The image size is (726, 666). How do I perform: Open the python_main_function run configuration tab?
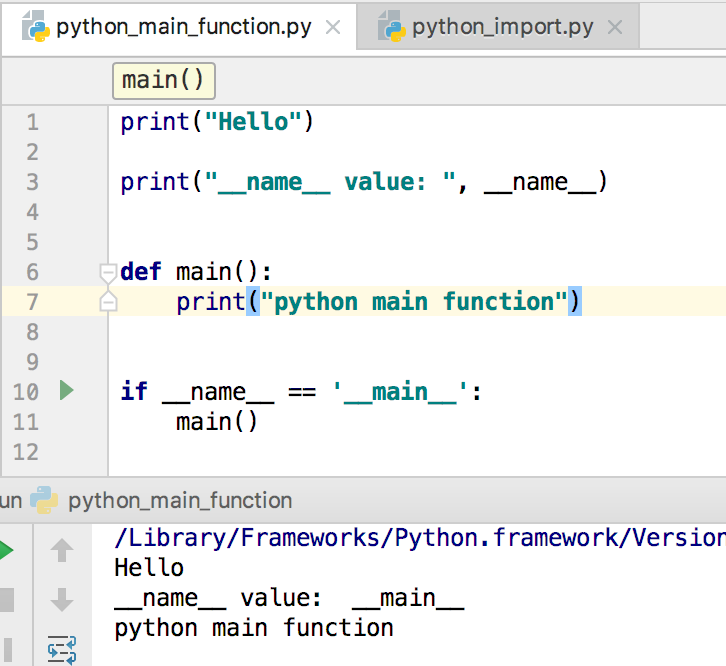point(180,500)
